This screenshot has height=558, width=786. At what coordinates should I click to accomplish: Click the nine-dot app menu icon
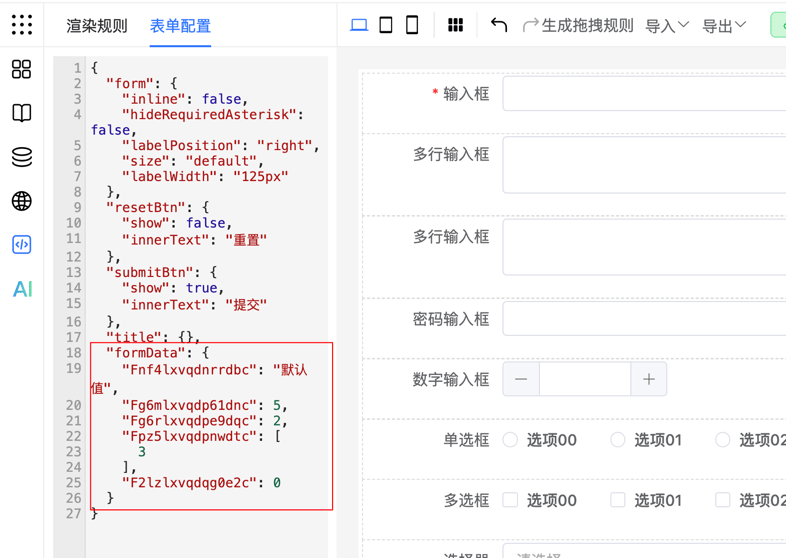click(22, 25)
